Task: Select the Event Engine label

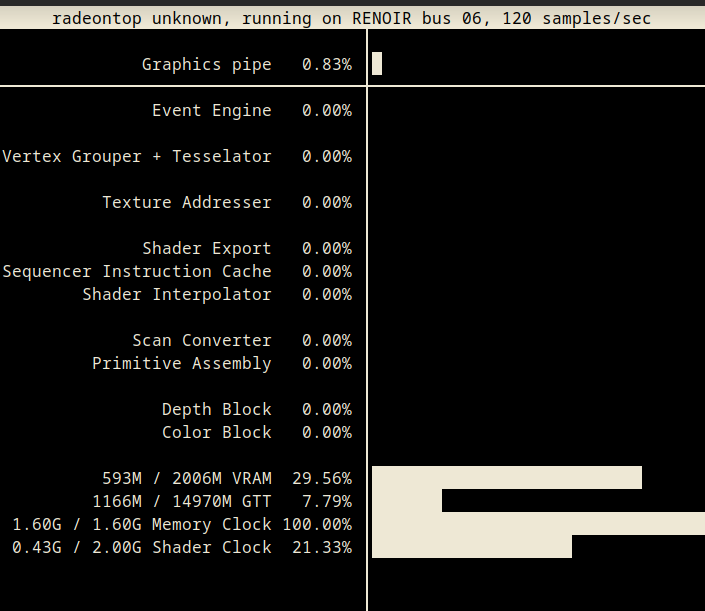Action: tap(212, 111)
